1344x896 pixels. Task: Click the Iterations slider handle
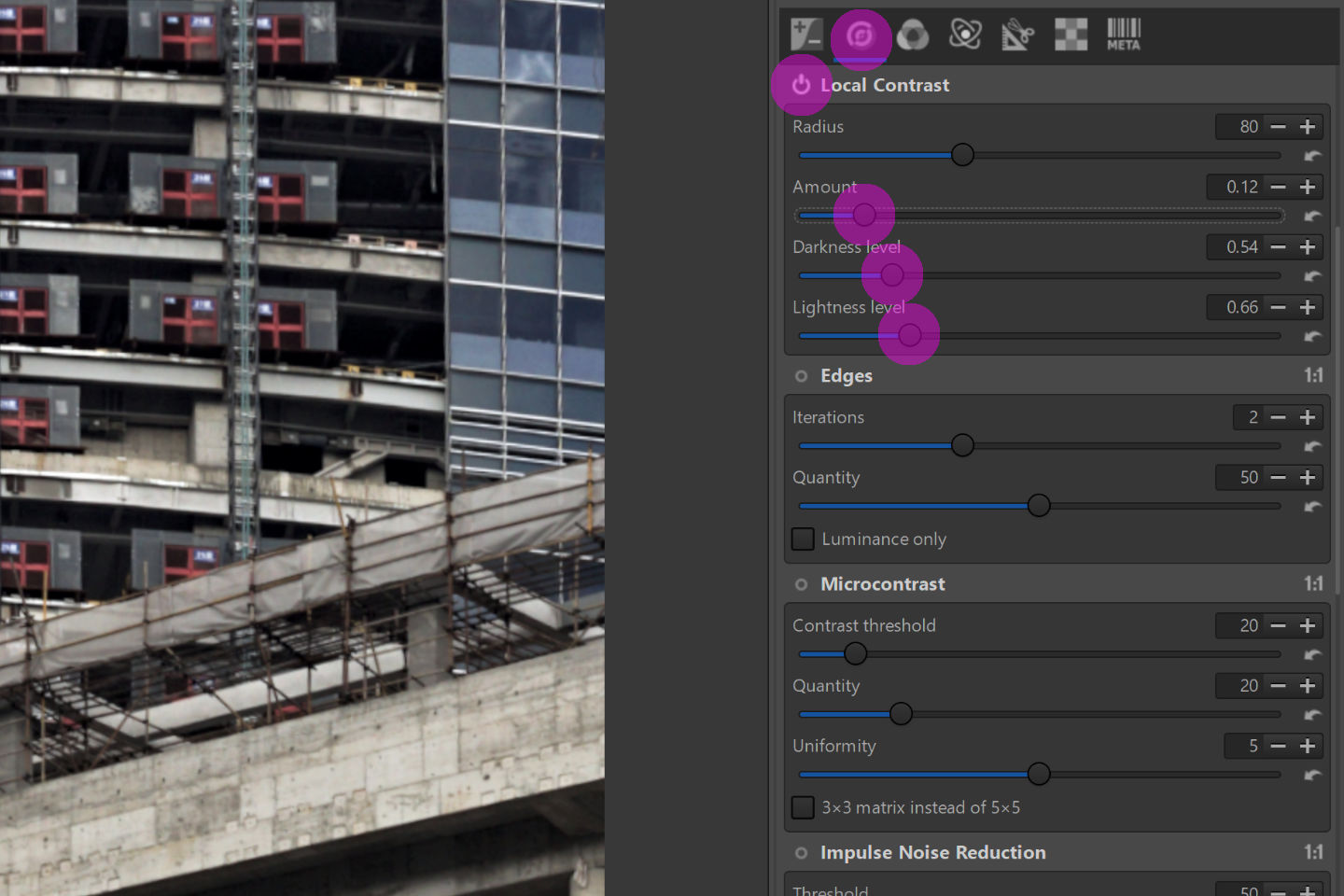pos(962,445)
